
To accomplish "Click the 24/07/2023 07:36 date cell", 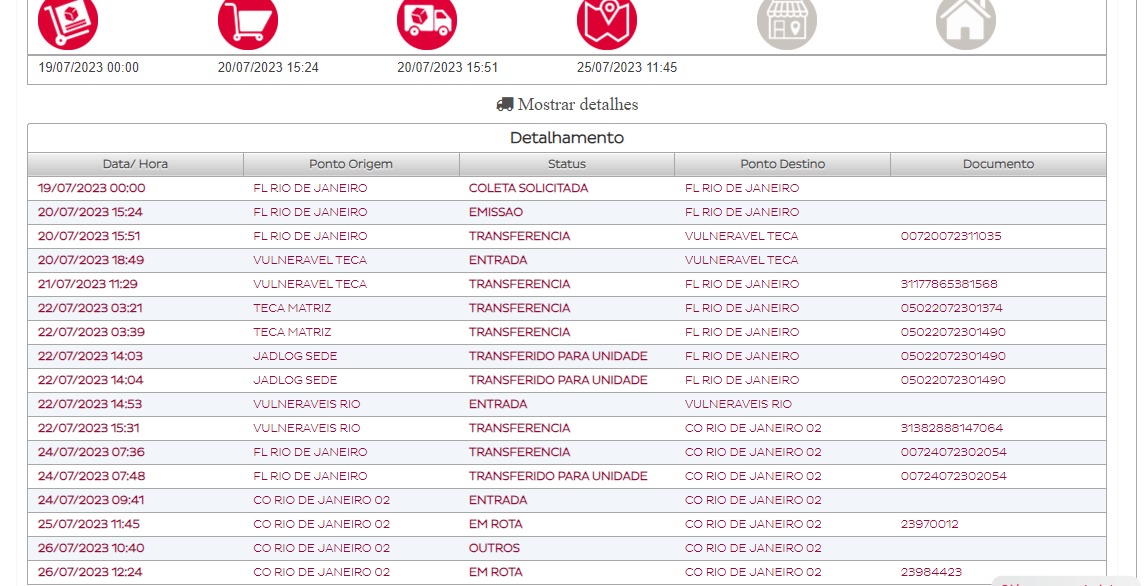I will (91, 453).
